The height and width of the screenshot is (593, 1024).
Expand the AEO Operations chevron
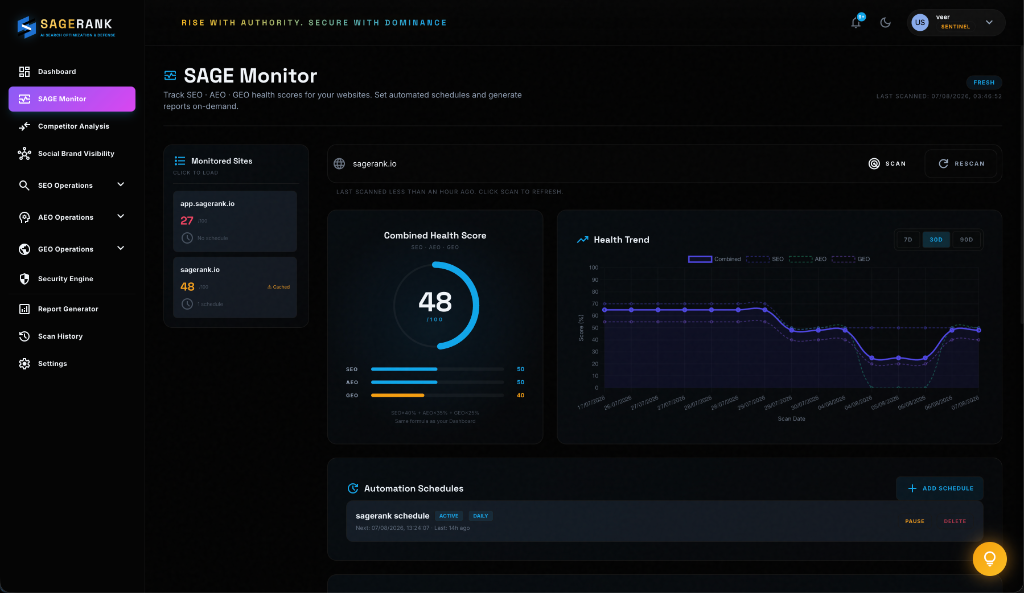(121, 217)
